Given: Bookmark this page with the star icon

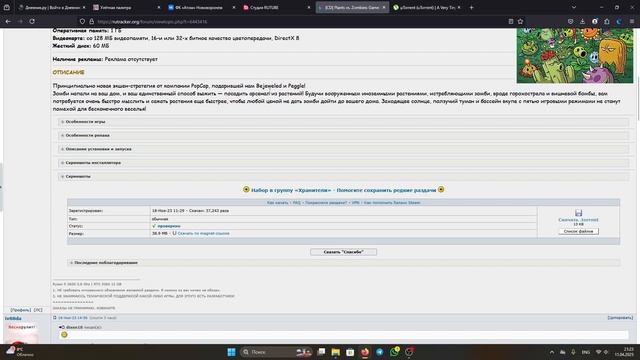Looking at the screenshot, I should point(520,21).
